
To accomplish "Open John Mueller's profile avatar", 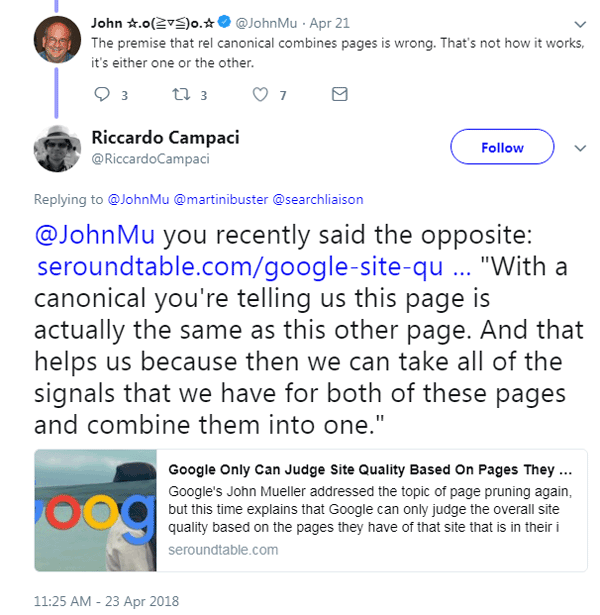I will click(55, 40).
